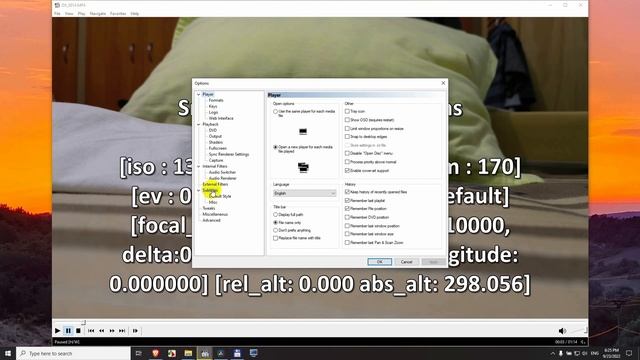The width and height of the screenshot is (640, 360).
Task: Toggle 'Show OSD (requires restart)' checkbox
Action: point(347,120)
